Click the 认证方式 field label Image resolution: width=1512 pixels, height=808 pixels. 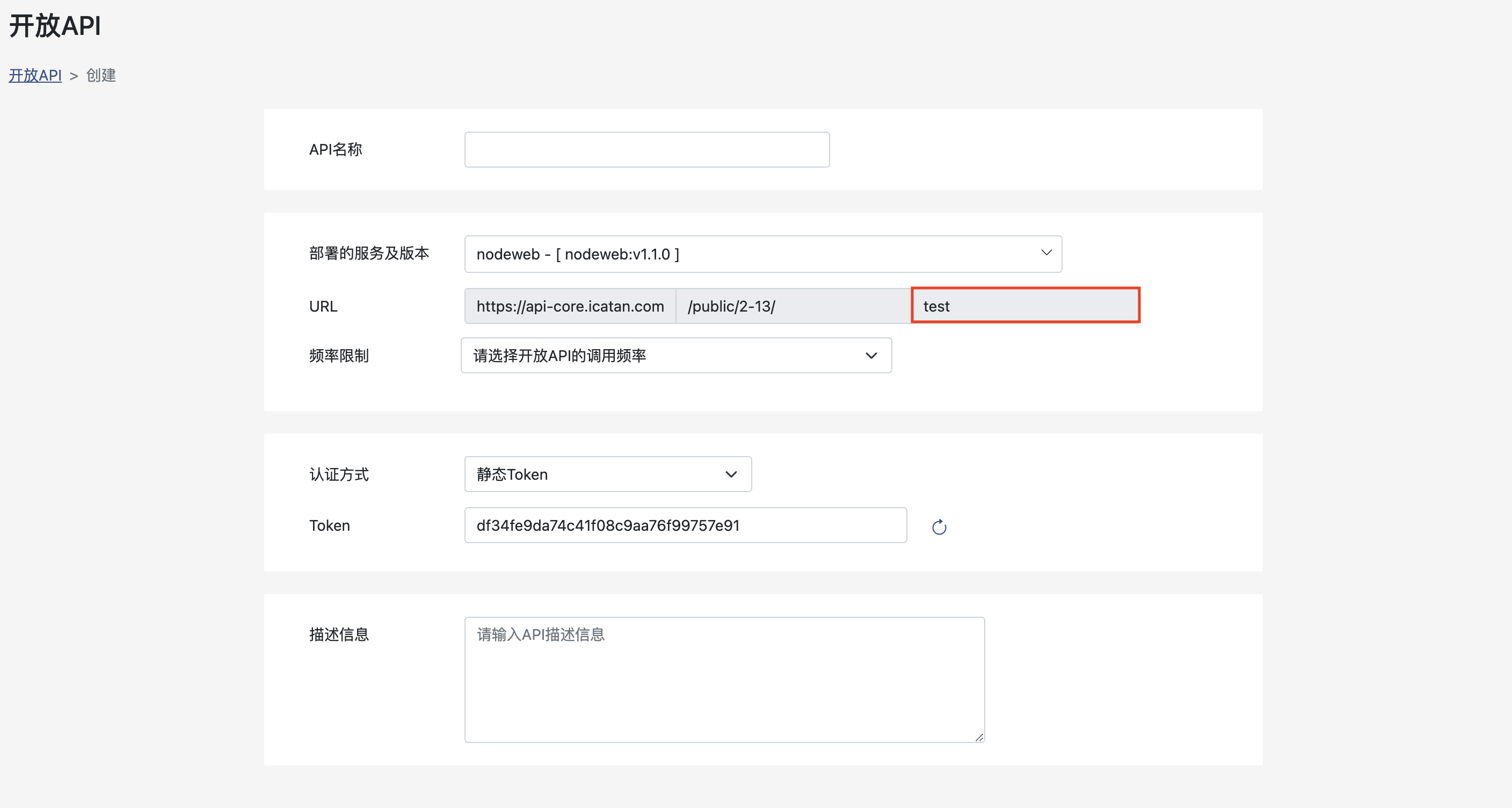[339, 474]
